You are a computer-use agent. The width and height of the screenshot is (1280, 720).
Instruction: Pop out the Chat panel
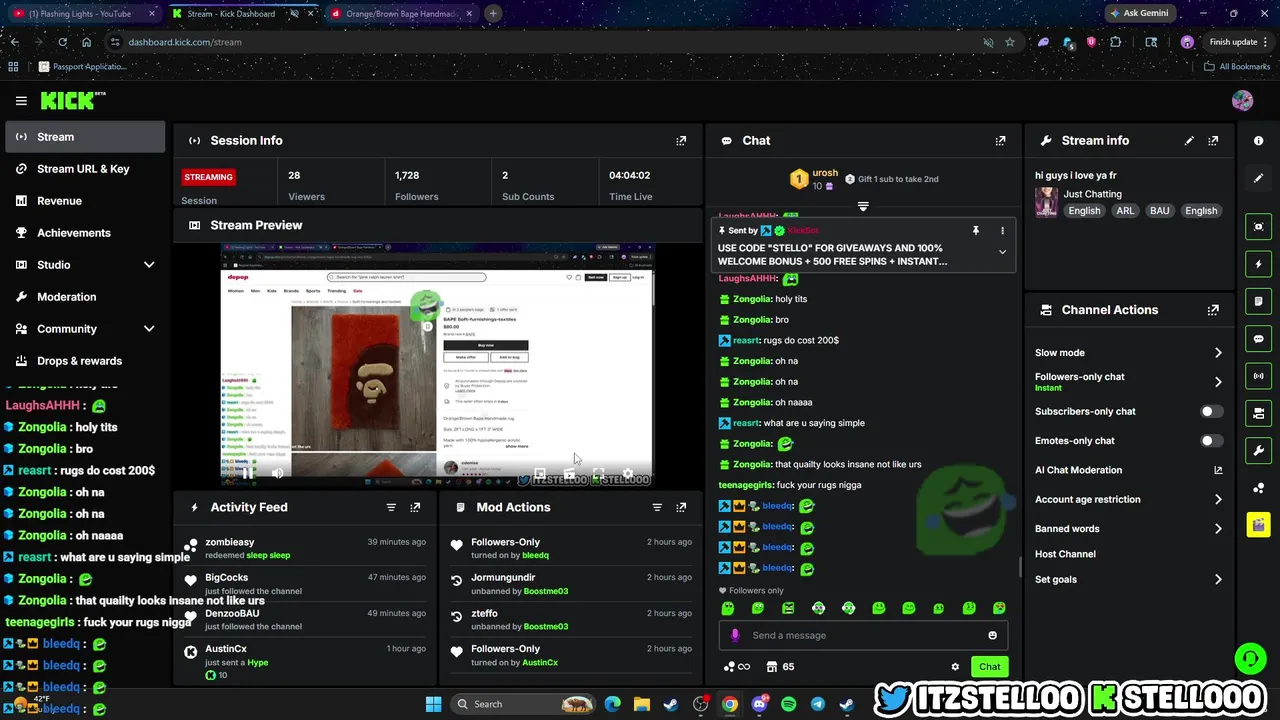[x=1000, y=141]
